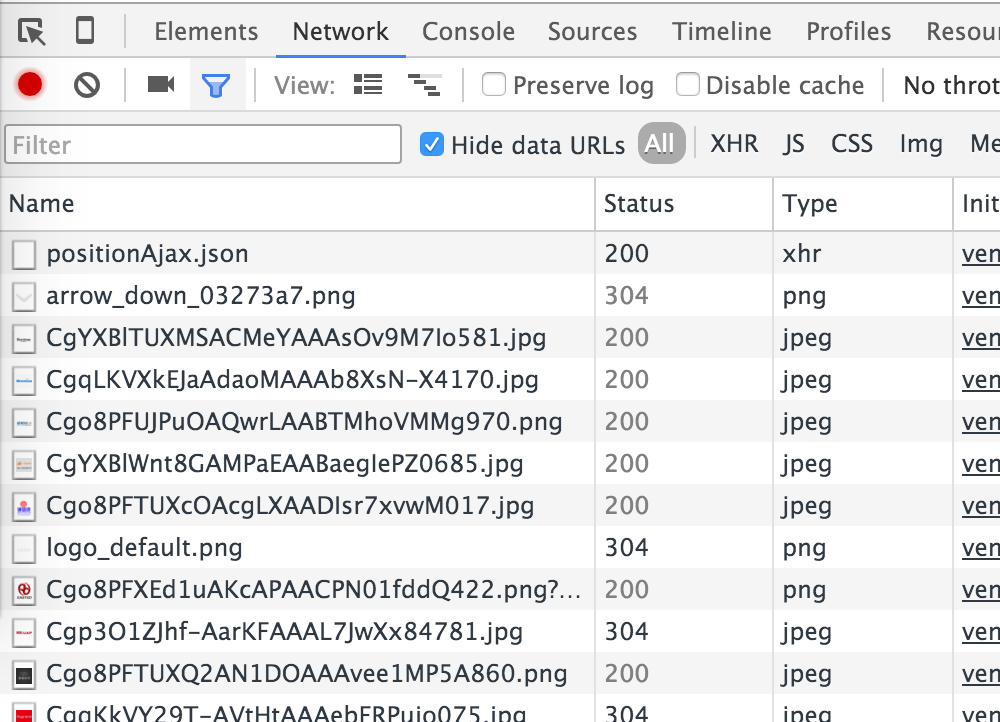This screenshot has height=722, width=1000.
Task: Sort requests by the Status column header
Action: pos(639,204)
